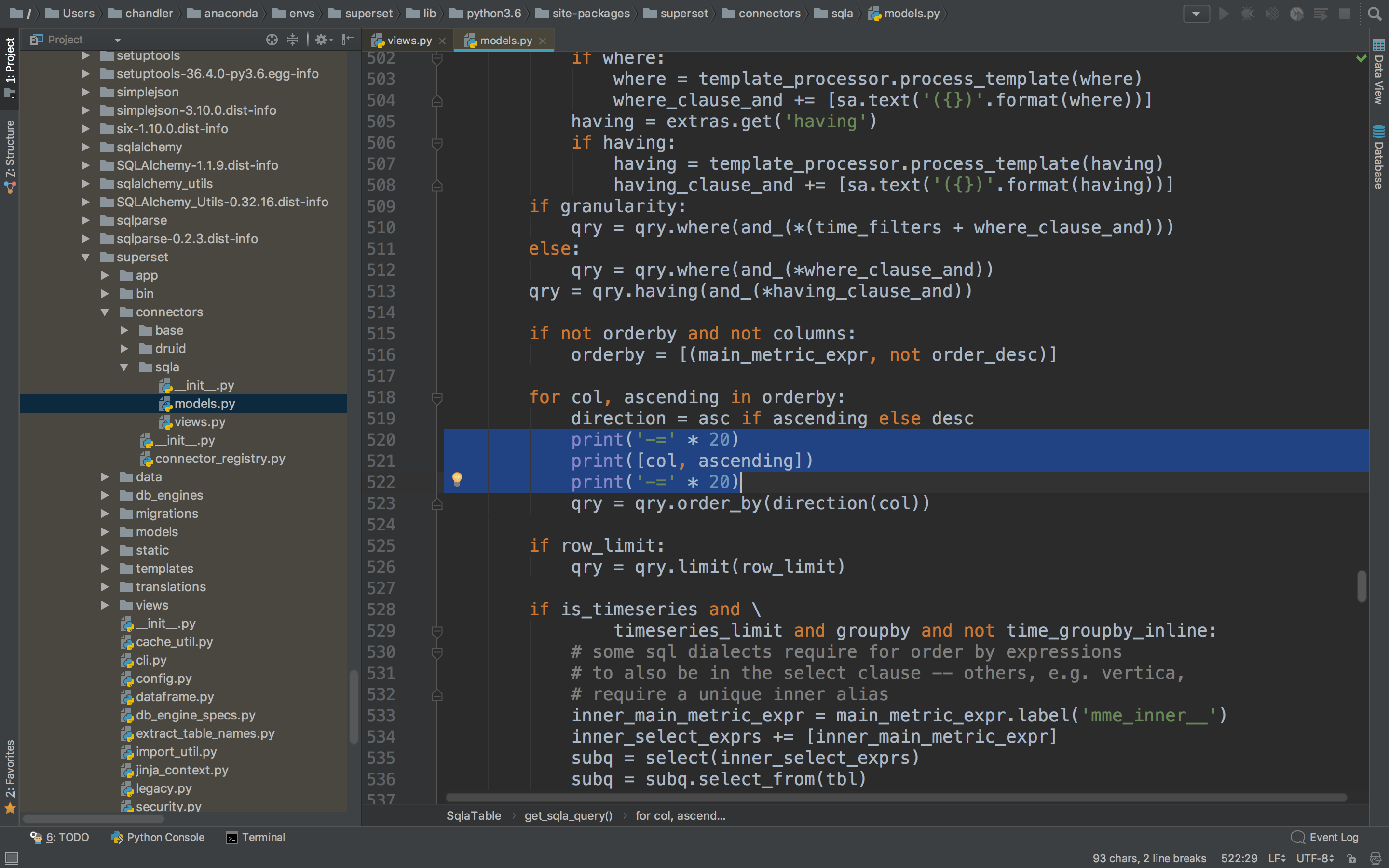Screen dimensions: 1389x868
Task: Click the Debug bug icon
Action: [x=1248, y=14]
